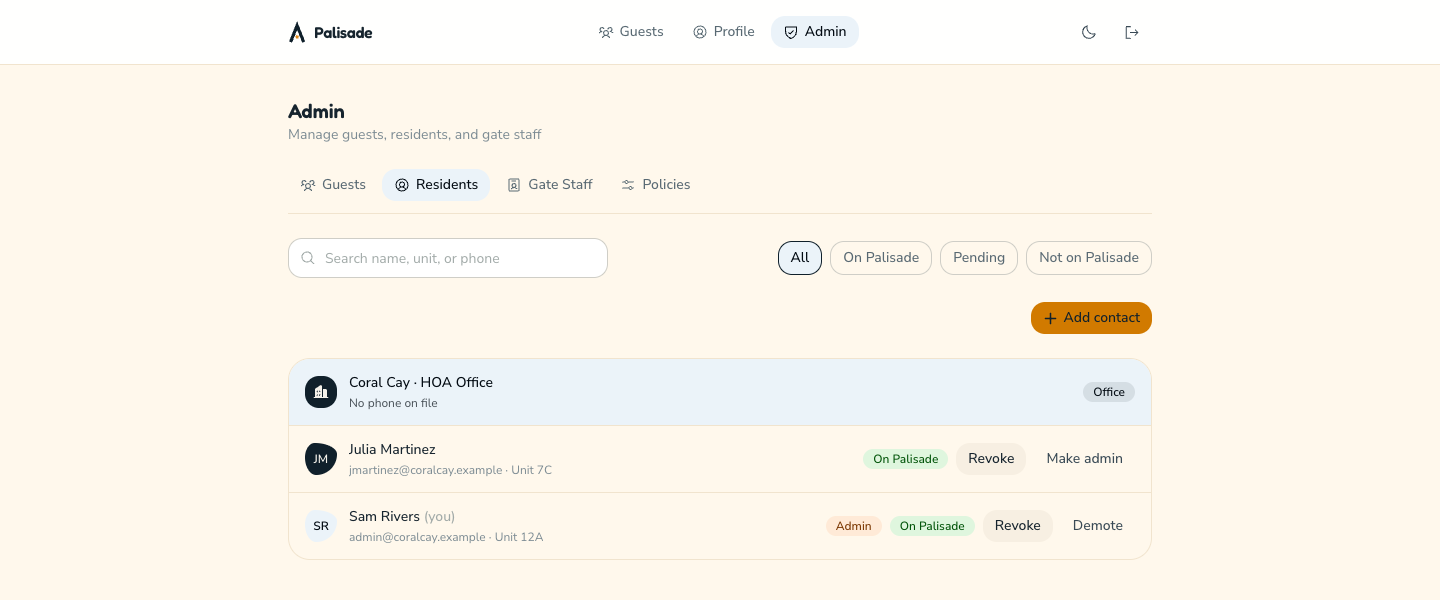Click Julia Martinez's JM avatar
1440x600 pixels.
point(321,459)
